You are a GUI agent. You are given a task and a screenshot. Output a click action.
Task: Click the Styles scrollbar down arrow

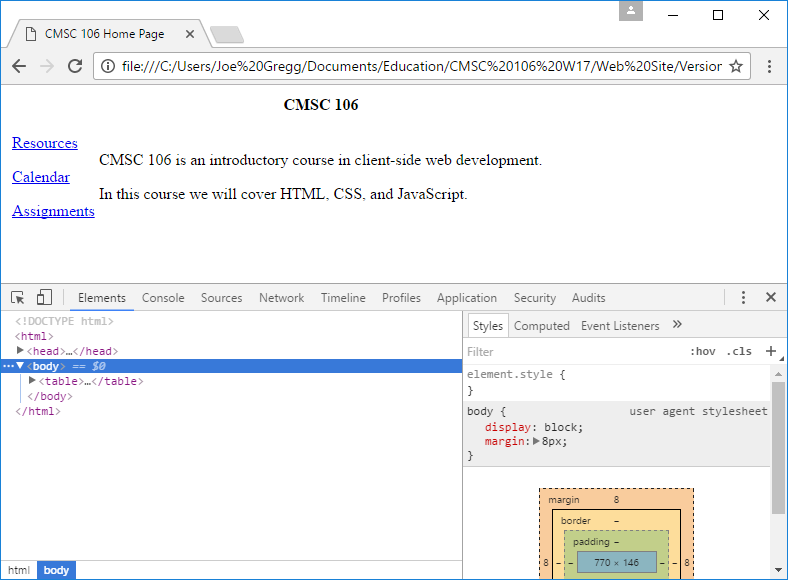pyautogui.click(x=778, y=570)
